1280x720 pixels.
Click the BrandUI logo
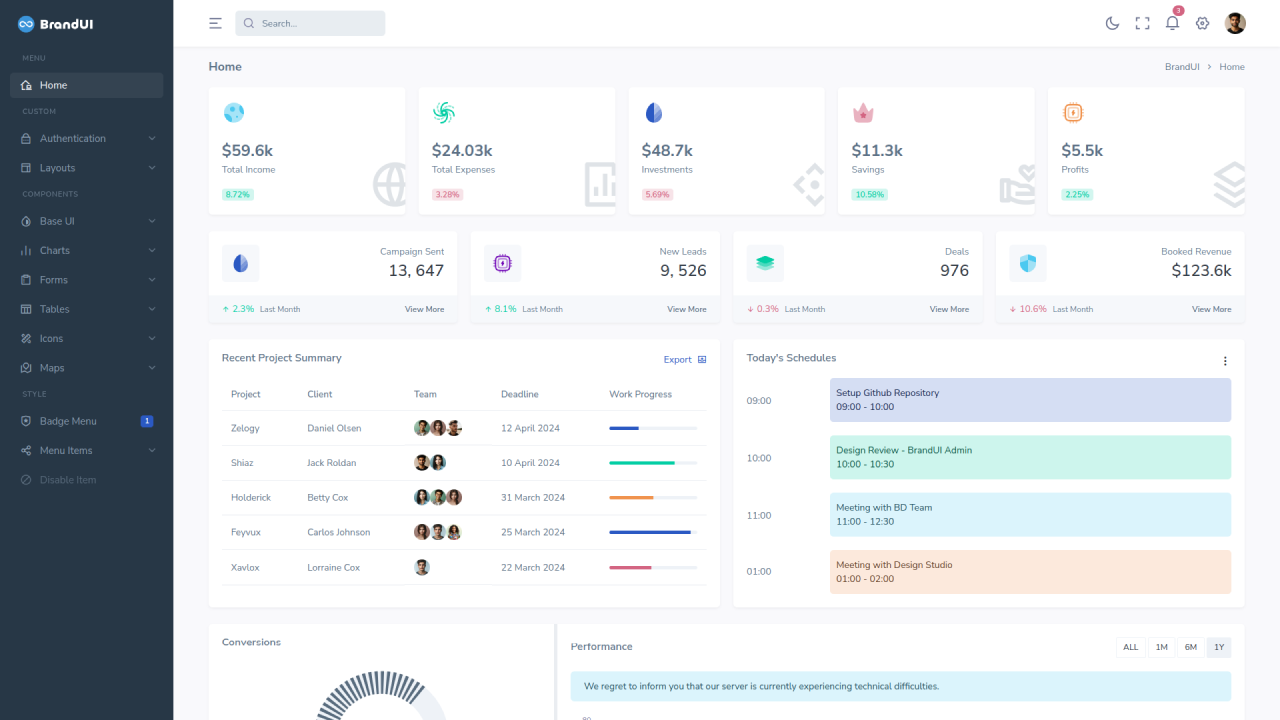point(56,24)
